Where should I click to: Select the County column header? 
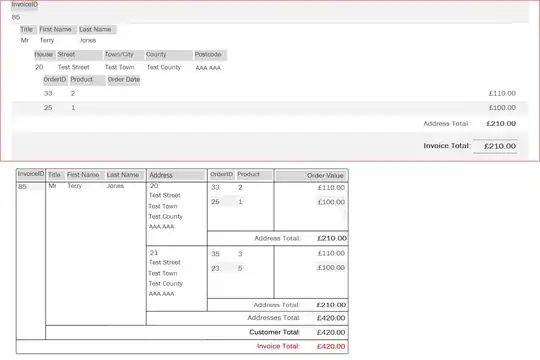click(x=169, y=55)
